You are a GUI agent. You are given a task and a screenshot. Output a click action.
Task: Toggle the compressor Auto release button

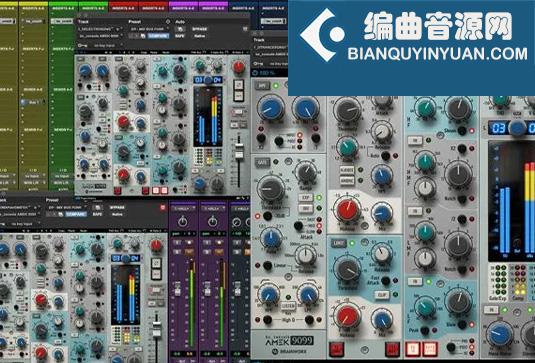pyautogui.click(x=386, y=156)
